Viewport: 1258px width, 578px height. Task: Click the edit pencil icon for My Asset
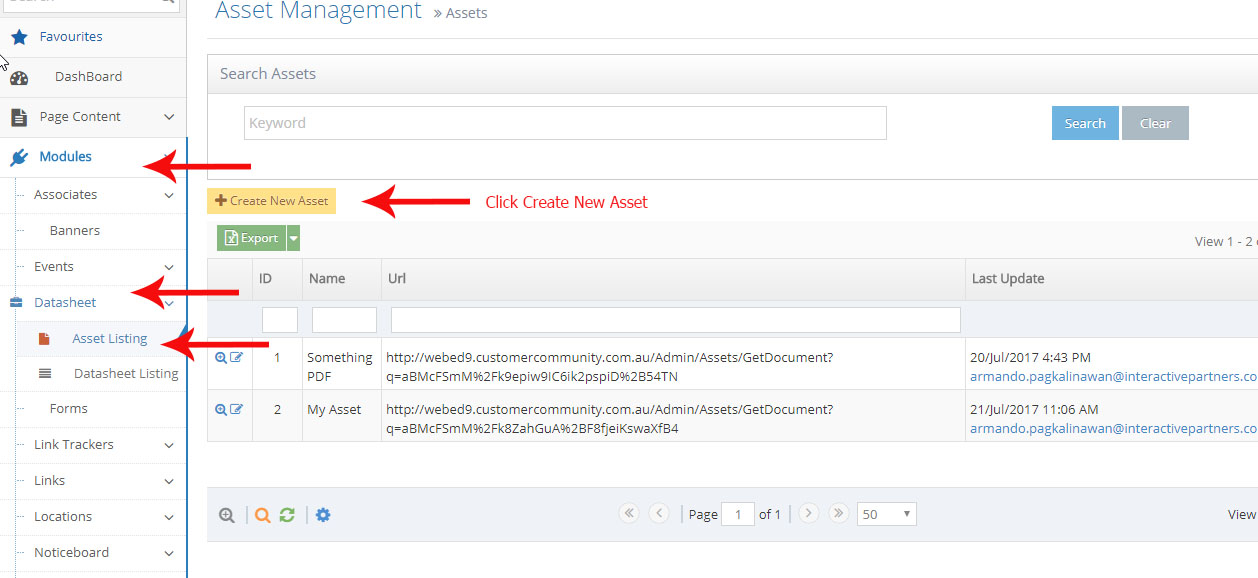pyautogui.click(x=237, y=408)
